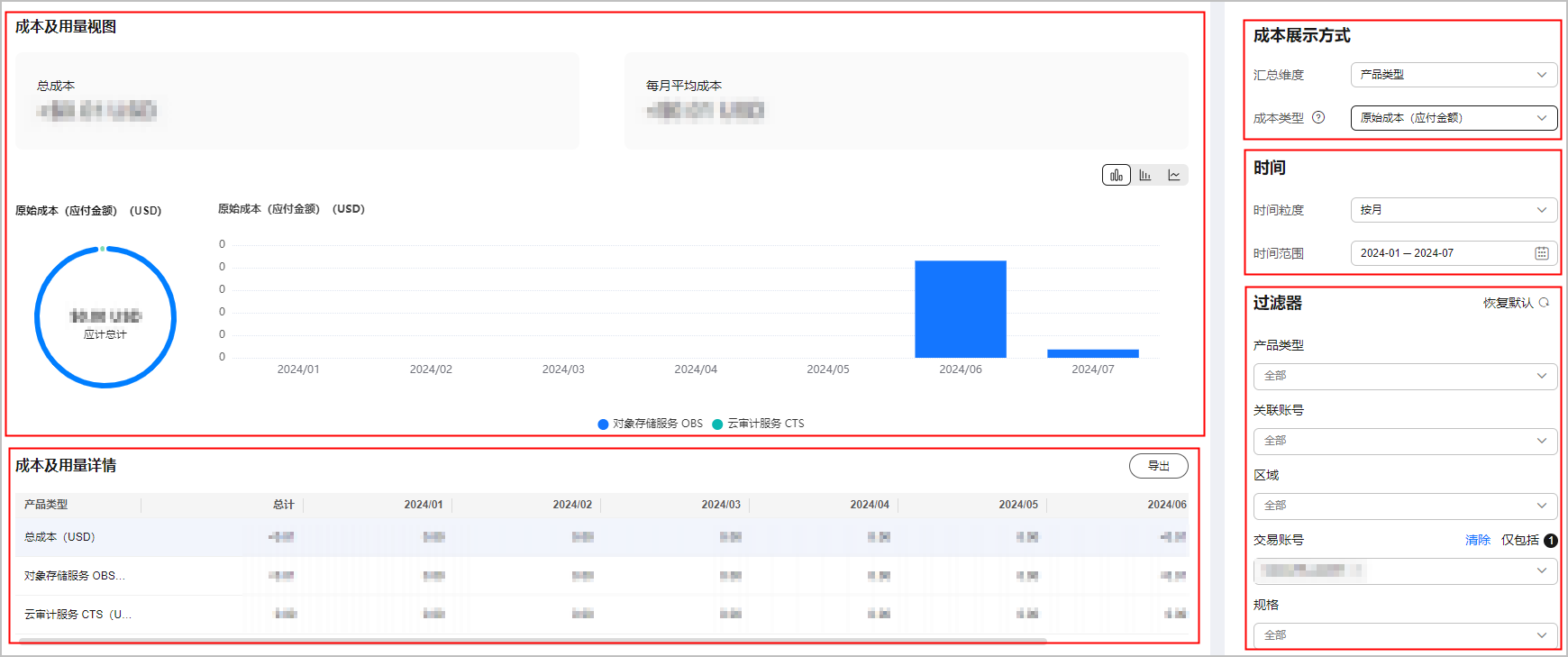Click the refresh icon beside 恢复默认
The width and height of the screenshot is (1568, 657).
click(1544, 303)
